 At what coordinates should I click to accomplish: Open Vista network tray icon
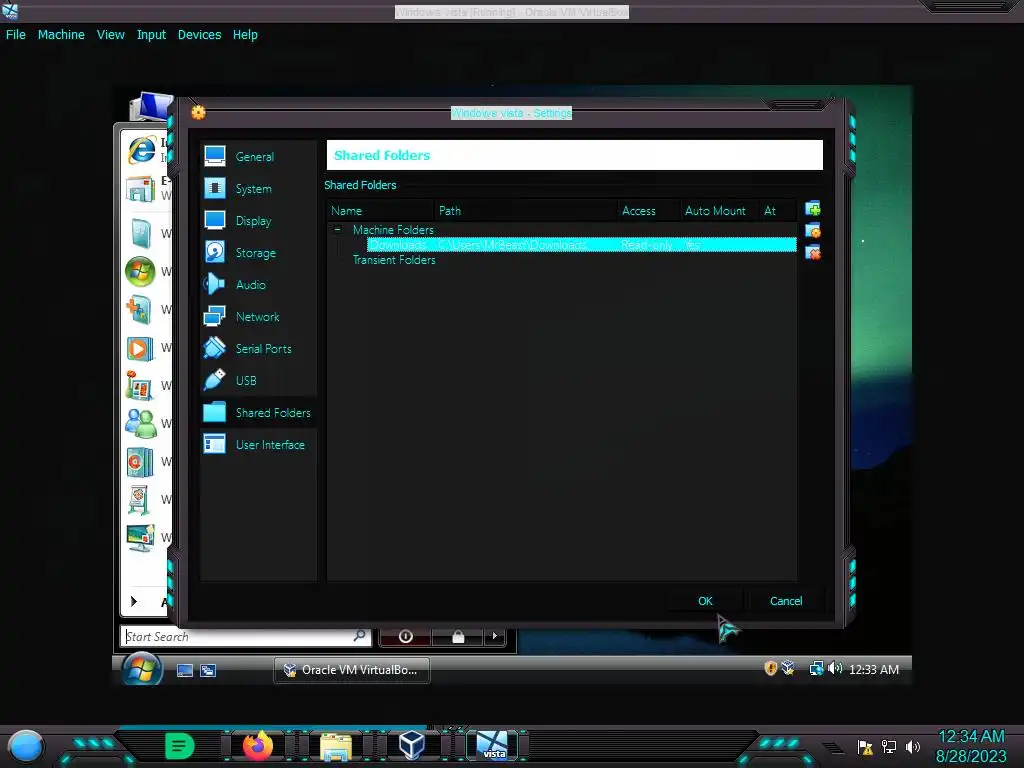coord(816,669)
